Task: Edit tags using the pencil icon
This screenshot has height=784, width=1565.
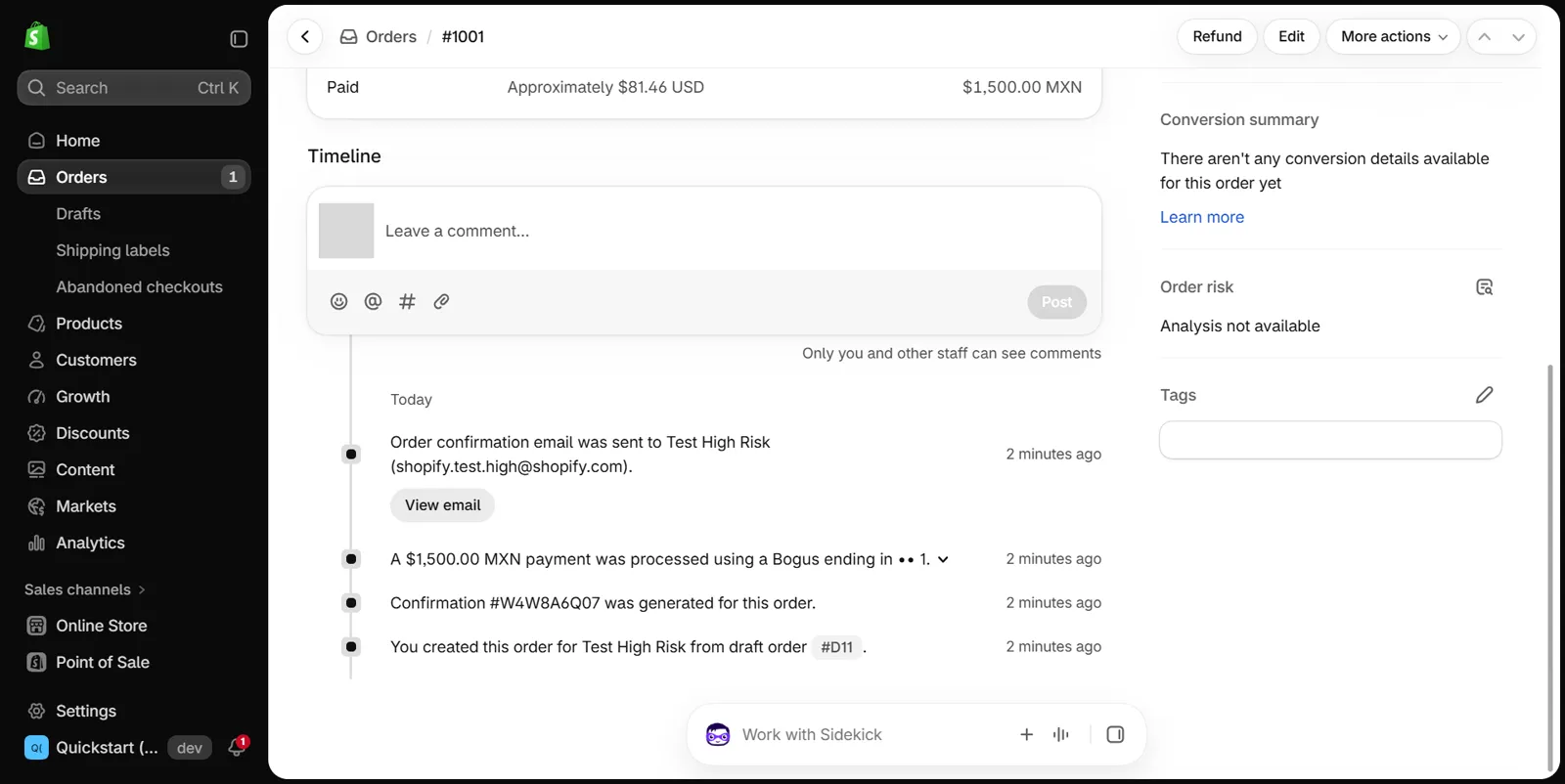Action: (x=1484, y=395)
